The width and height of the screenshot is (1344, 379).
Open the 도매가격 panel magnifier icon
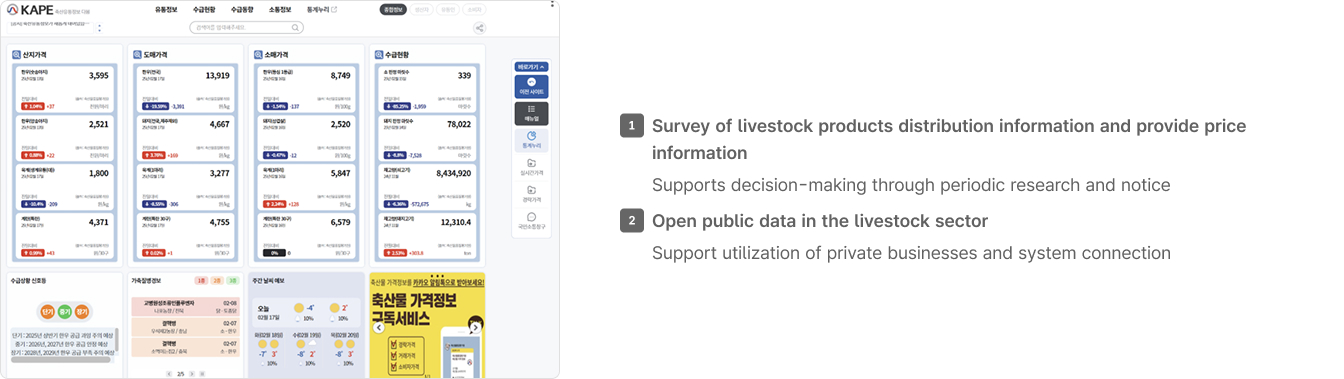[137, 54]
